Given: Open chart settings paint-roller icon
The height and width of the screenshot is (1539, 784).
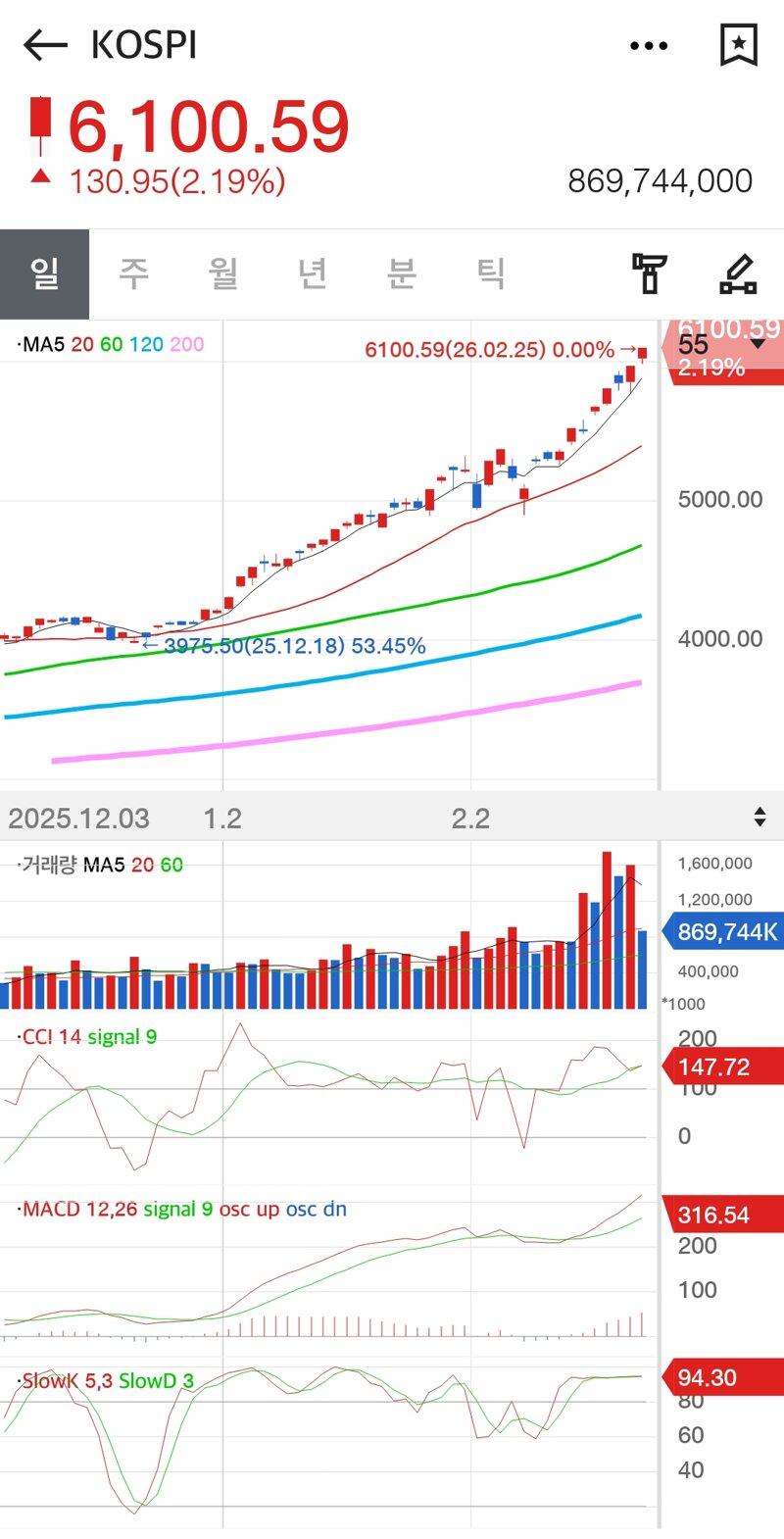Looking at the screenshot, I should [x=649, y=273].
